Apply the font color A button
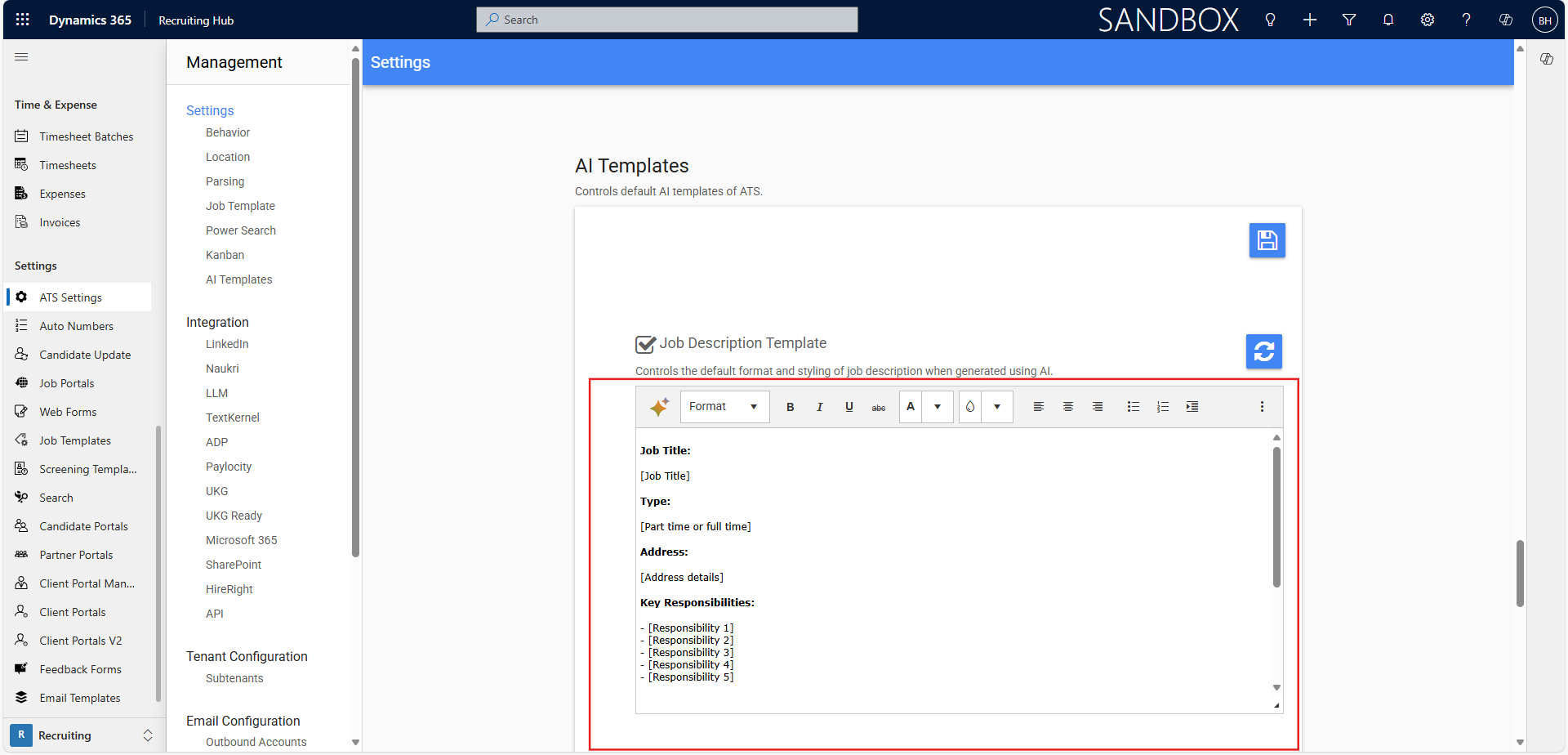1568x755 pixels. (911, 407)
